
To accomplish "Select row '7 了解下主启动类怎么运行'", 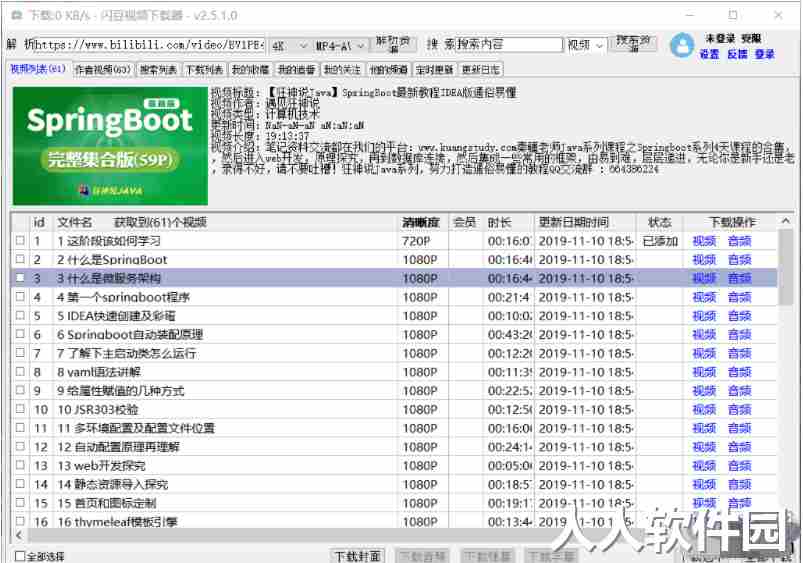I will 393,353.
